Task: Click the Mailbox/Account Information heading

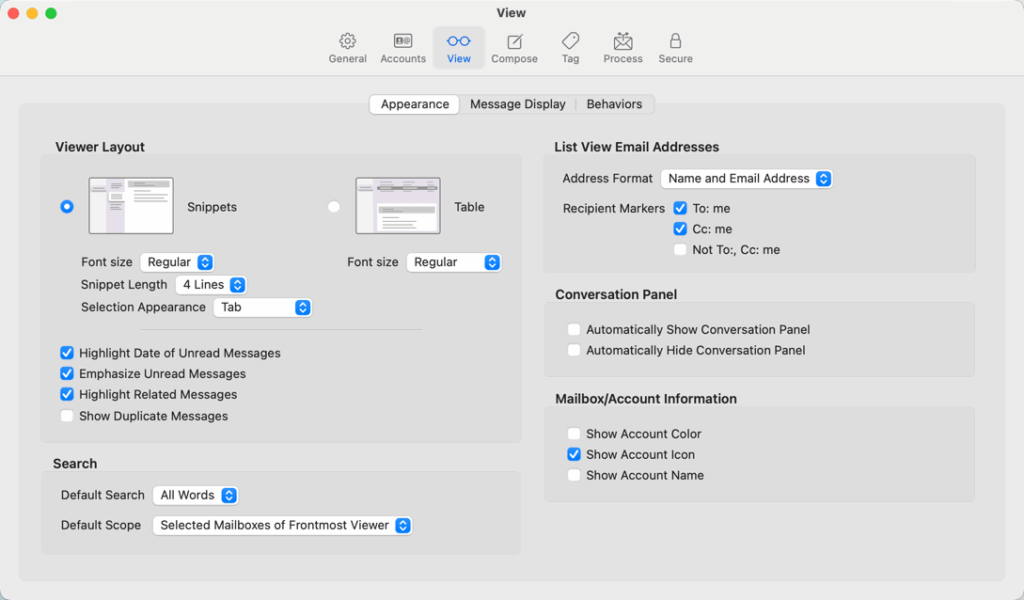Action: pyautogui.click(x=646, y=399)
